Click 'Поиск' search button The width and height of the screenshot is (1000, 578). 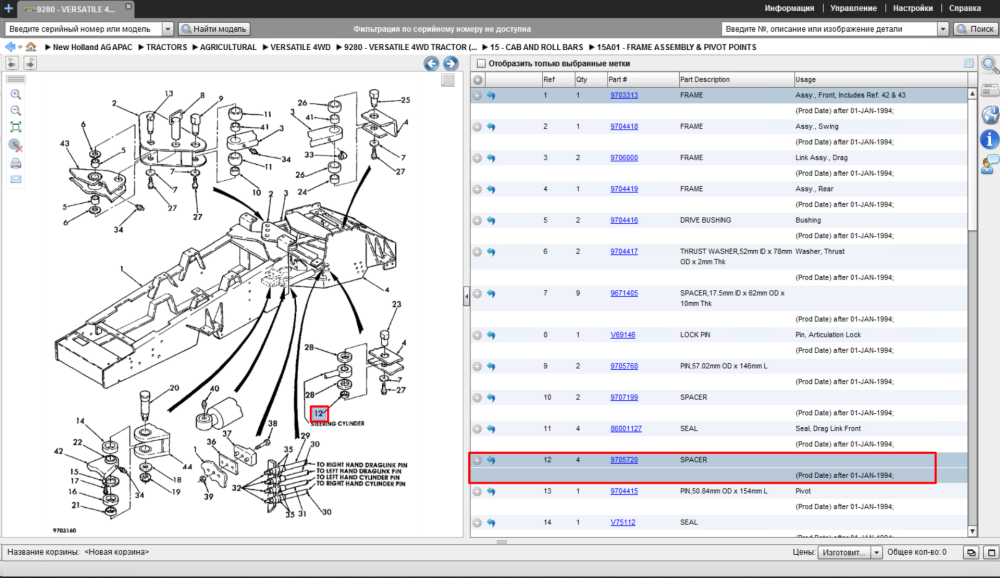pos(975,29)
